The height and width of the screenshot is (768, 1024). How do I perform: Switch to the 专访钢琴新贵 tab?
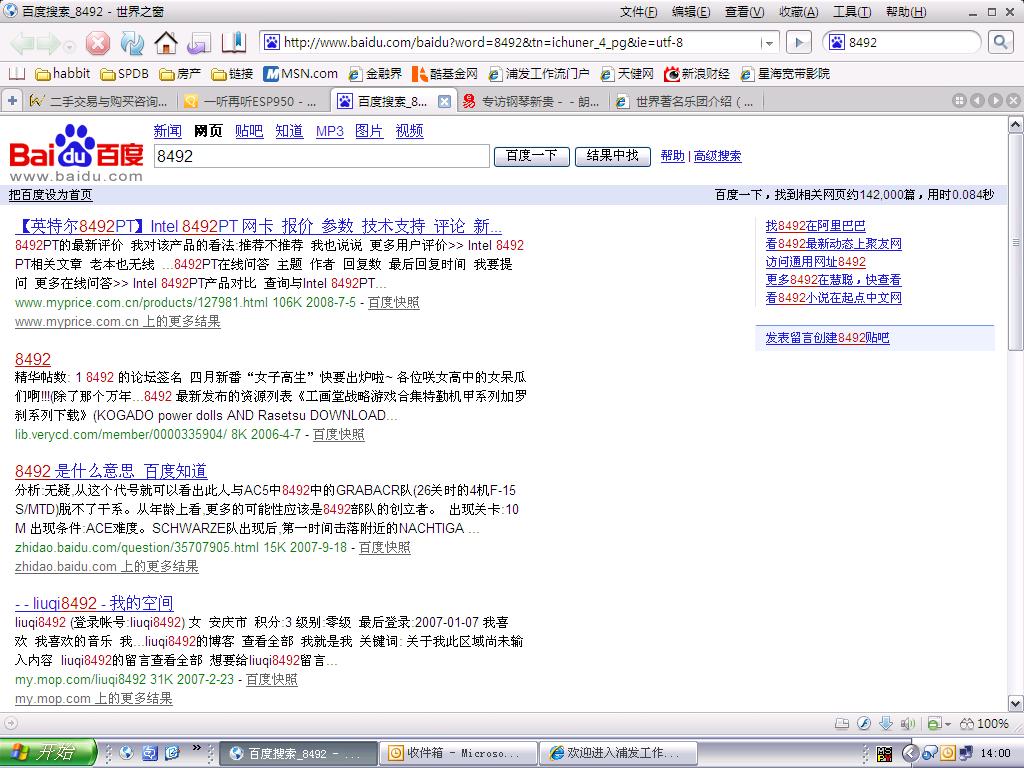533,101
